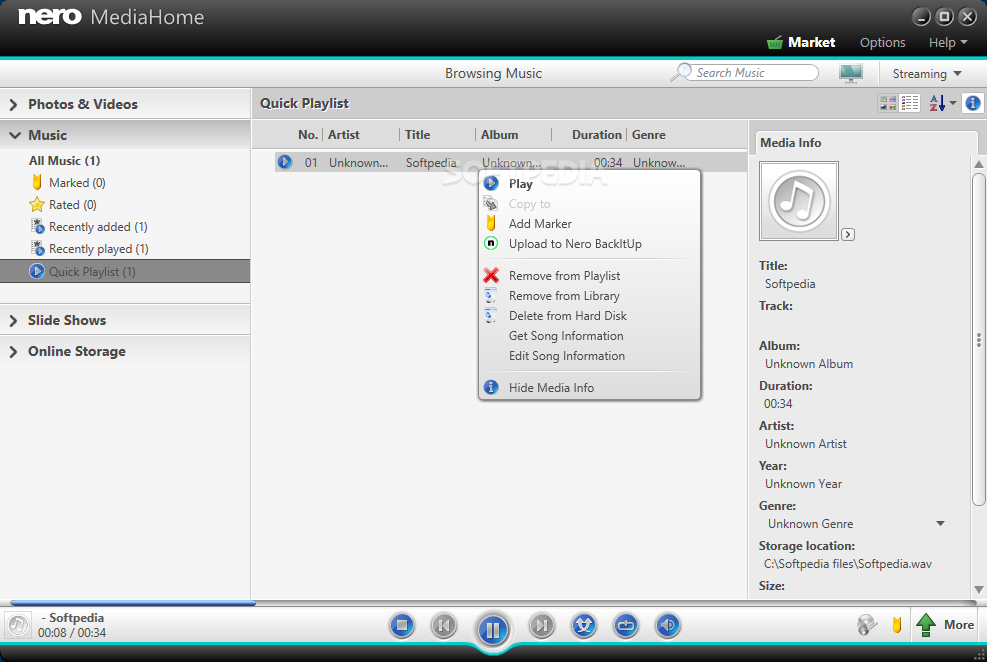This screenshot has height=662, width=987.
Task: Sort by Title column header
Action: click(x=417, y=135)
